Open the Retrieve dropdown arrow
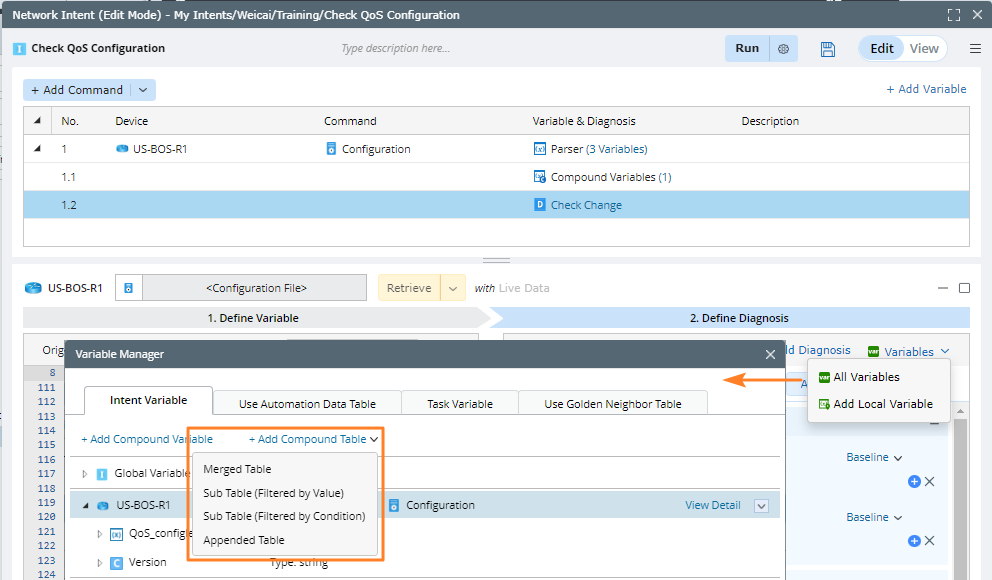The width and height of the screenshot is (992, 580). pos(453,288)
